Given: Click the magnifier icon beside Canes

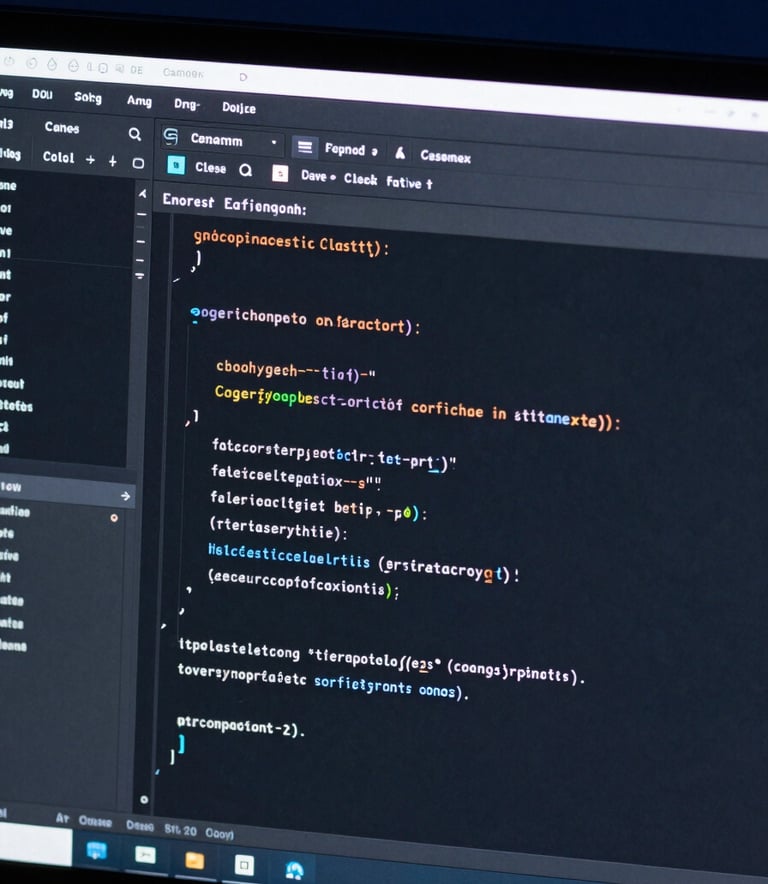Looking at the screenshot, I should (x=134, y=134).
